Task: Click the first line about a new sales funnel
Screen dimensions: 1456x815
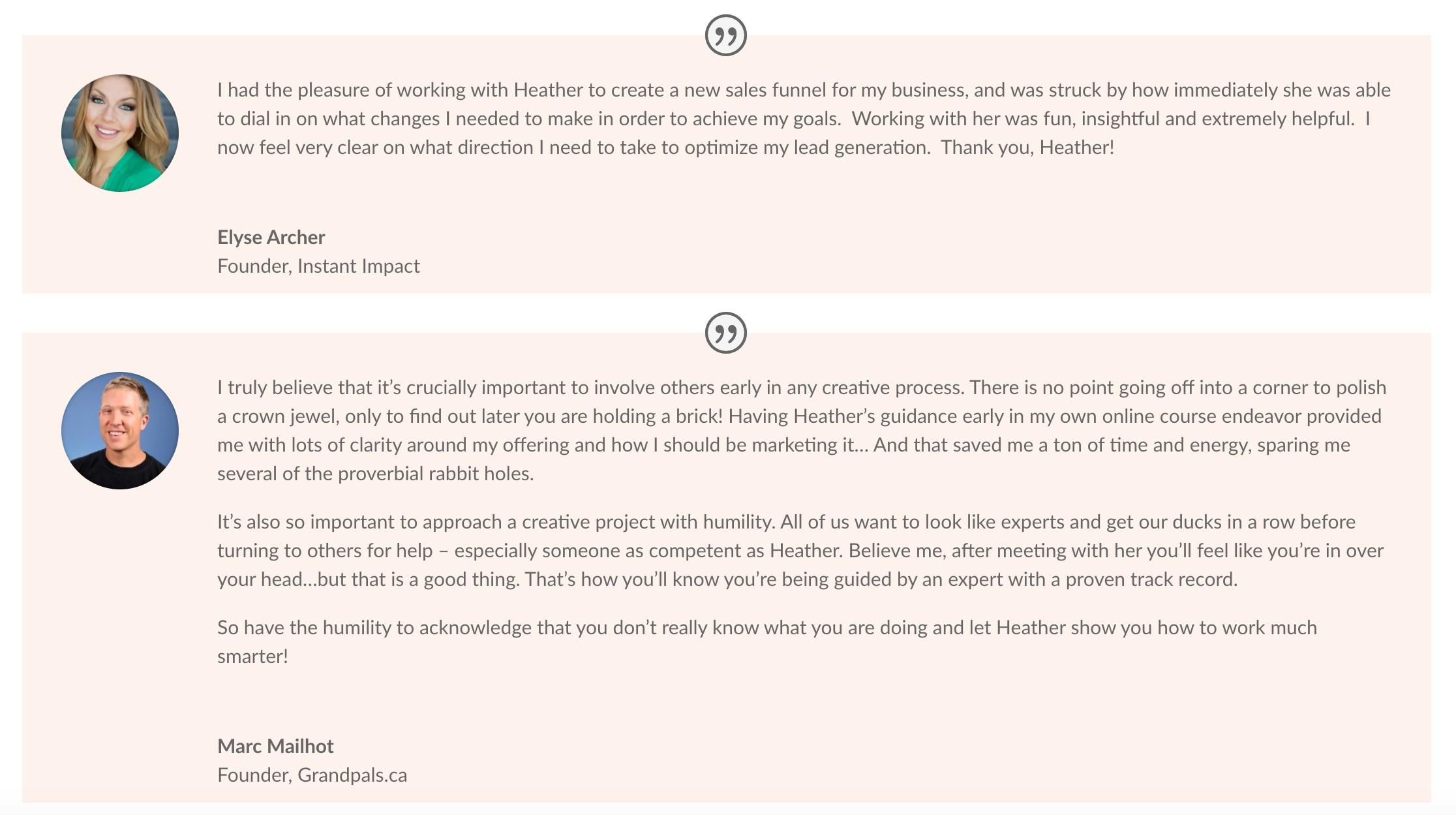Action: tap(804, 90)
